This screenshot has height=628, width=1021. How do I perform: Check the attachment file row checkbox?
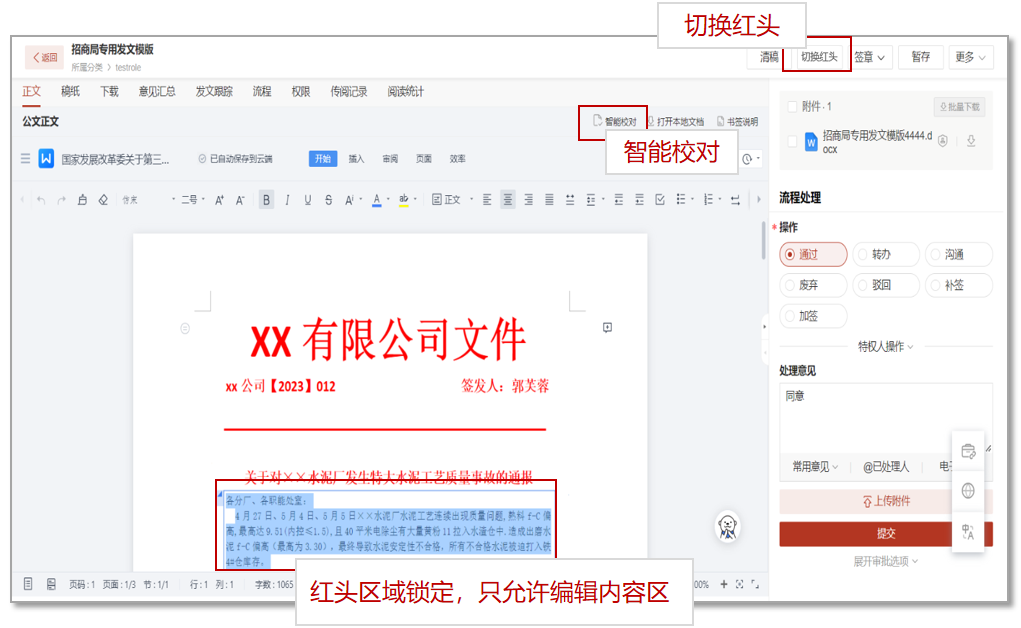pos(792,141)
